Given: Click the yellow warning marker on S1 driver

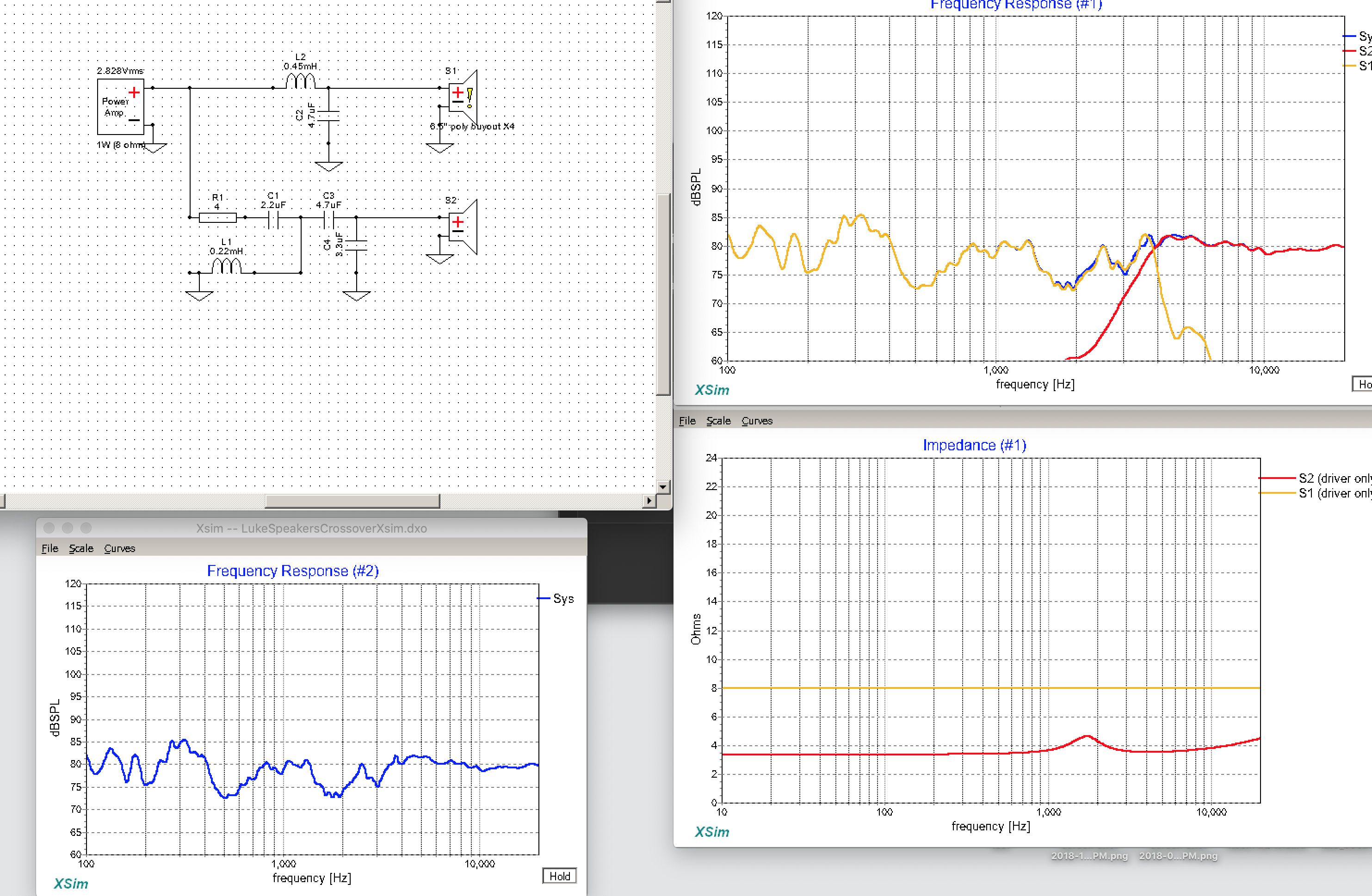Looking at the screenshot, I should click(470, 98).
